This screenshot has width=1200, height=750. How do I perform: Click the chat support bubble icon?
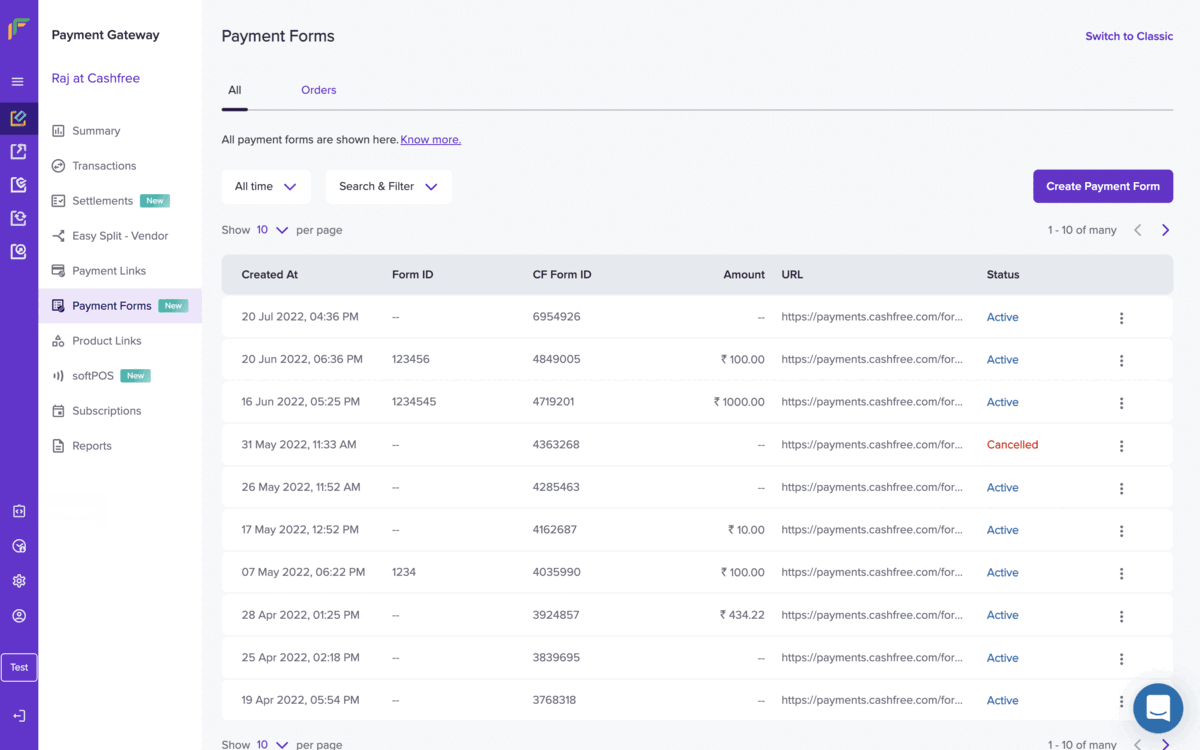click(x=1158, y=708)
